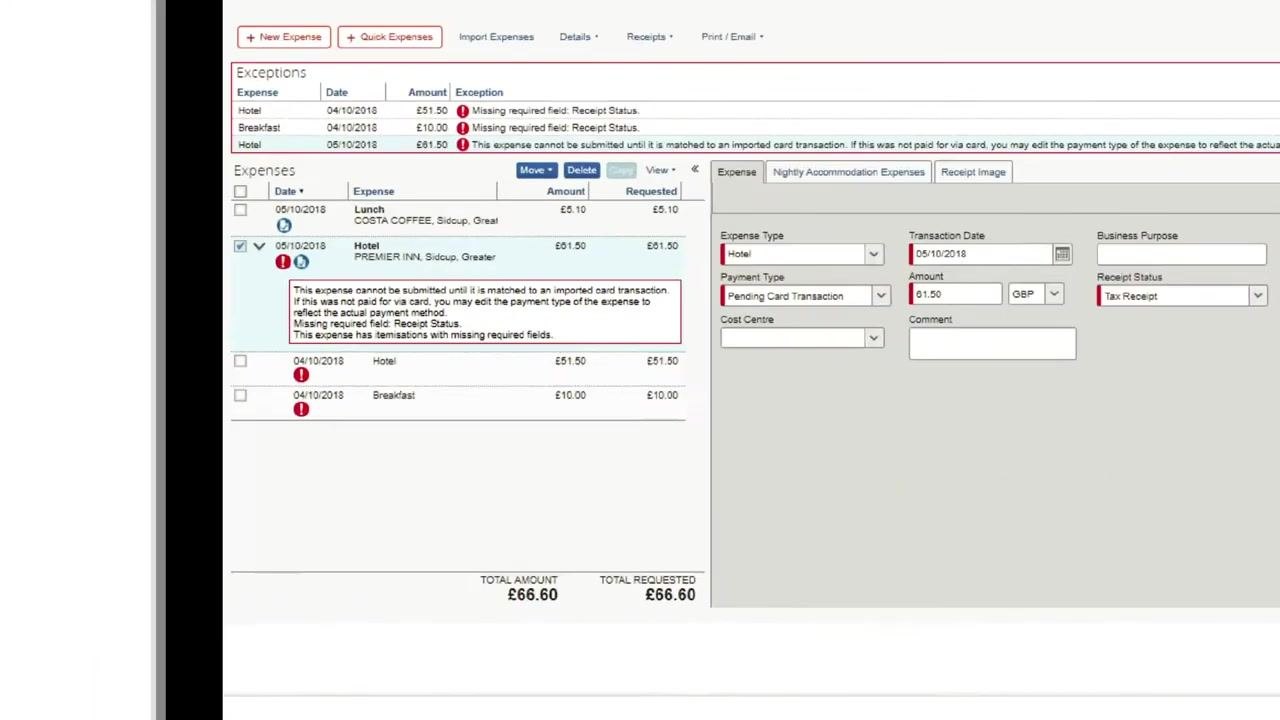Toggle the select-all checkbox in the Expenses header
The height and width of the screenshot is (720, 1280).
(x=240, y=191)
